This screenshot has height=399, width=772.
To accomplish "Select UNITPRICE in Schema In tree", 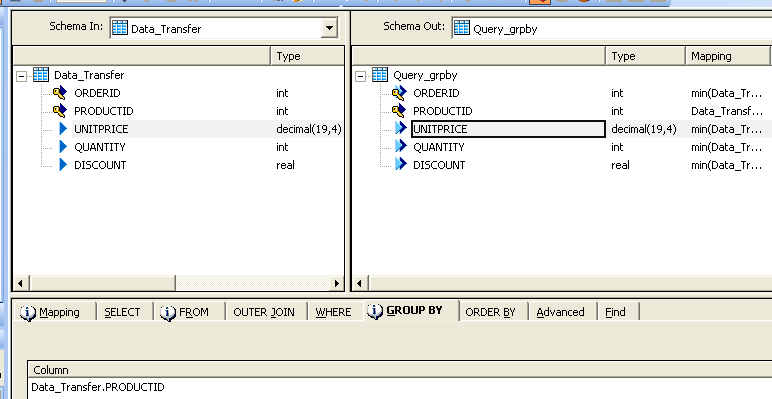I will point(101,129).
